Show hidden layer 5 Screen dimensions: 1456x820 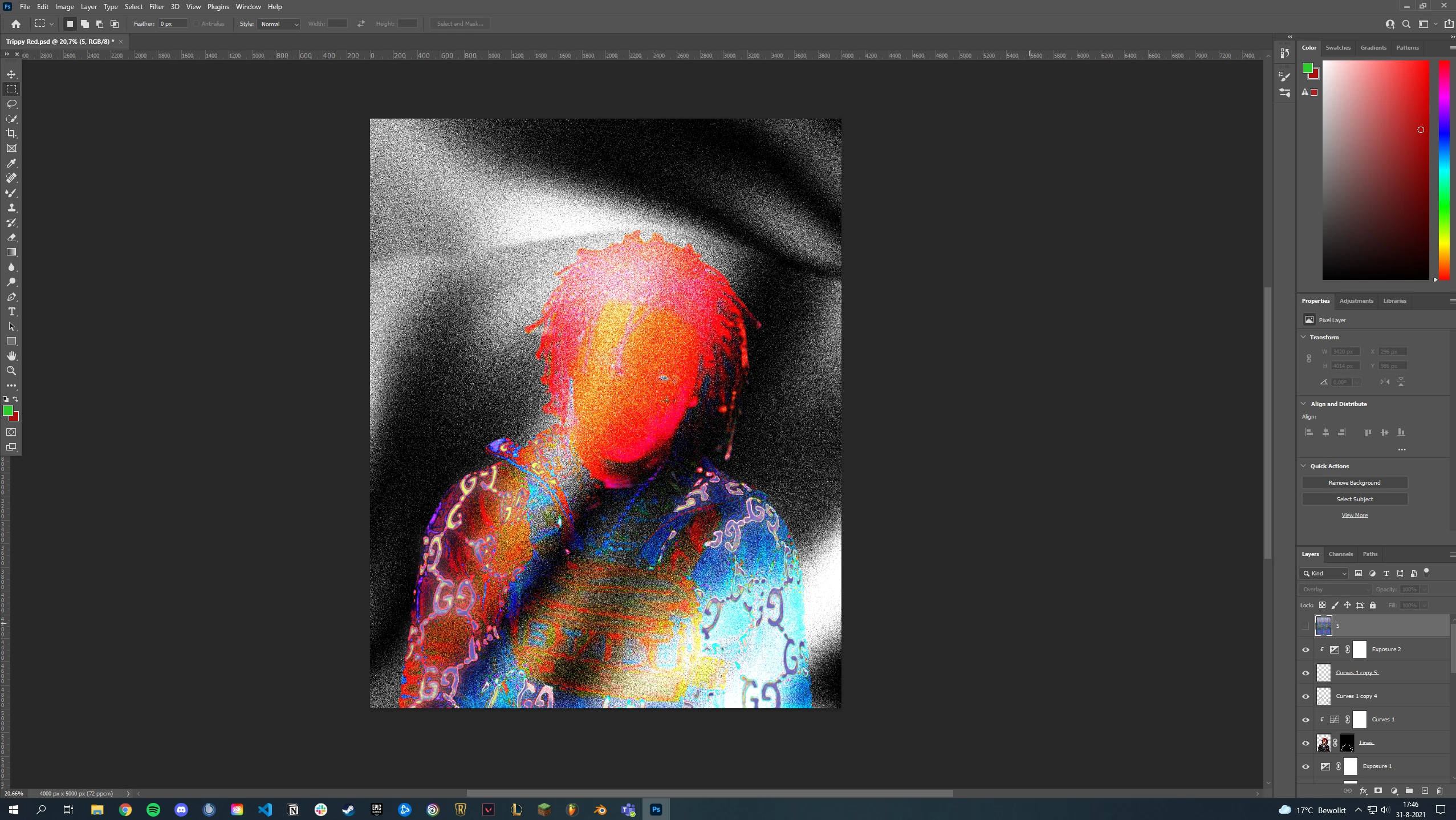(x=1305, y=626)
